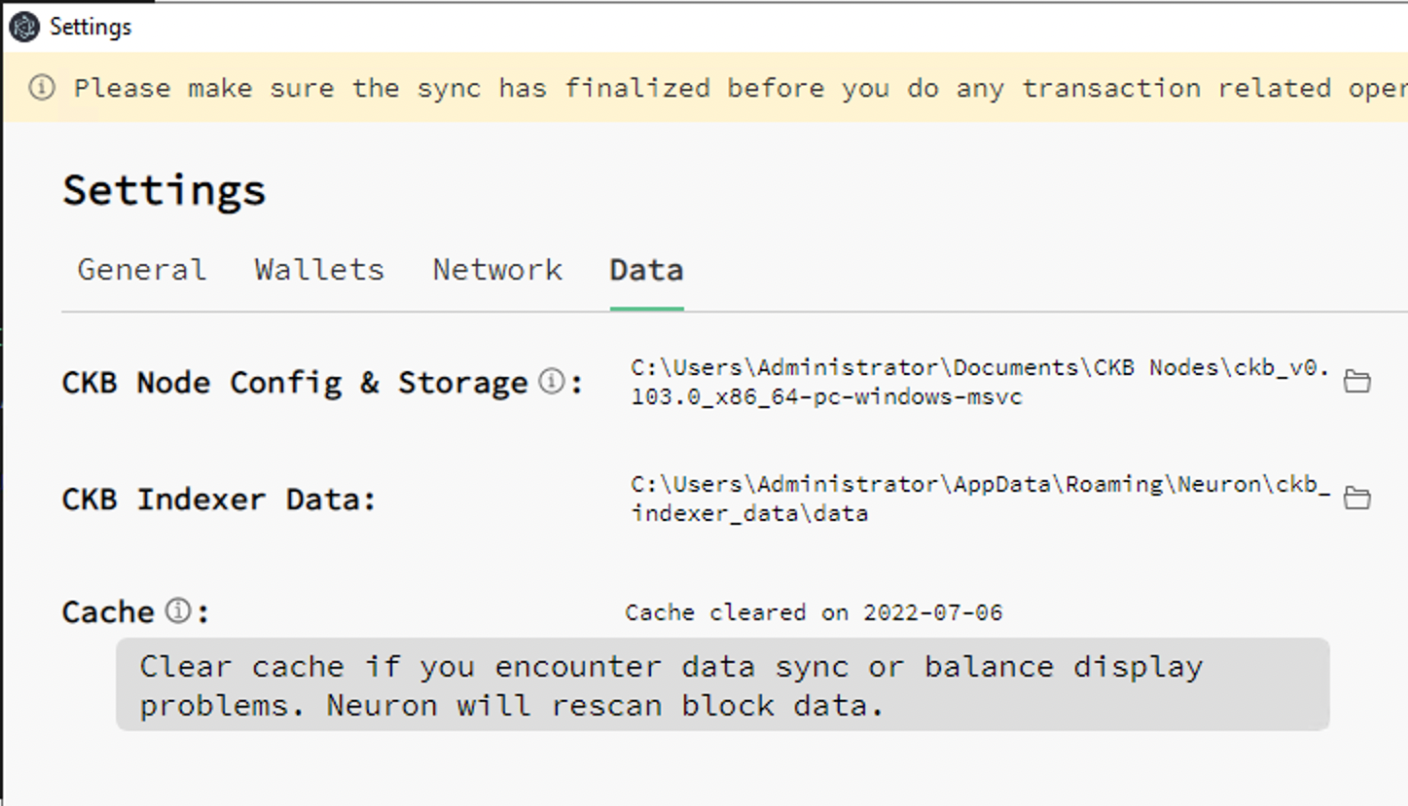The image size is (1408, 806).
Task: Open folder for CKB Node Config path
Action: click(1357, 381)
